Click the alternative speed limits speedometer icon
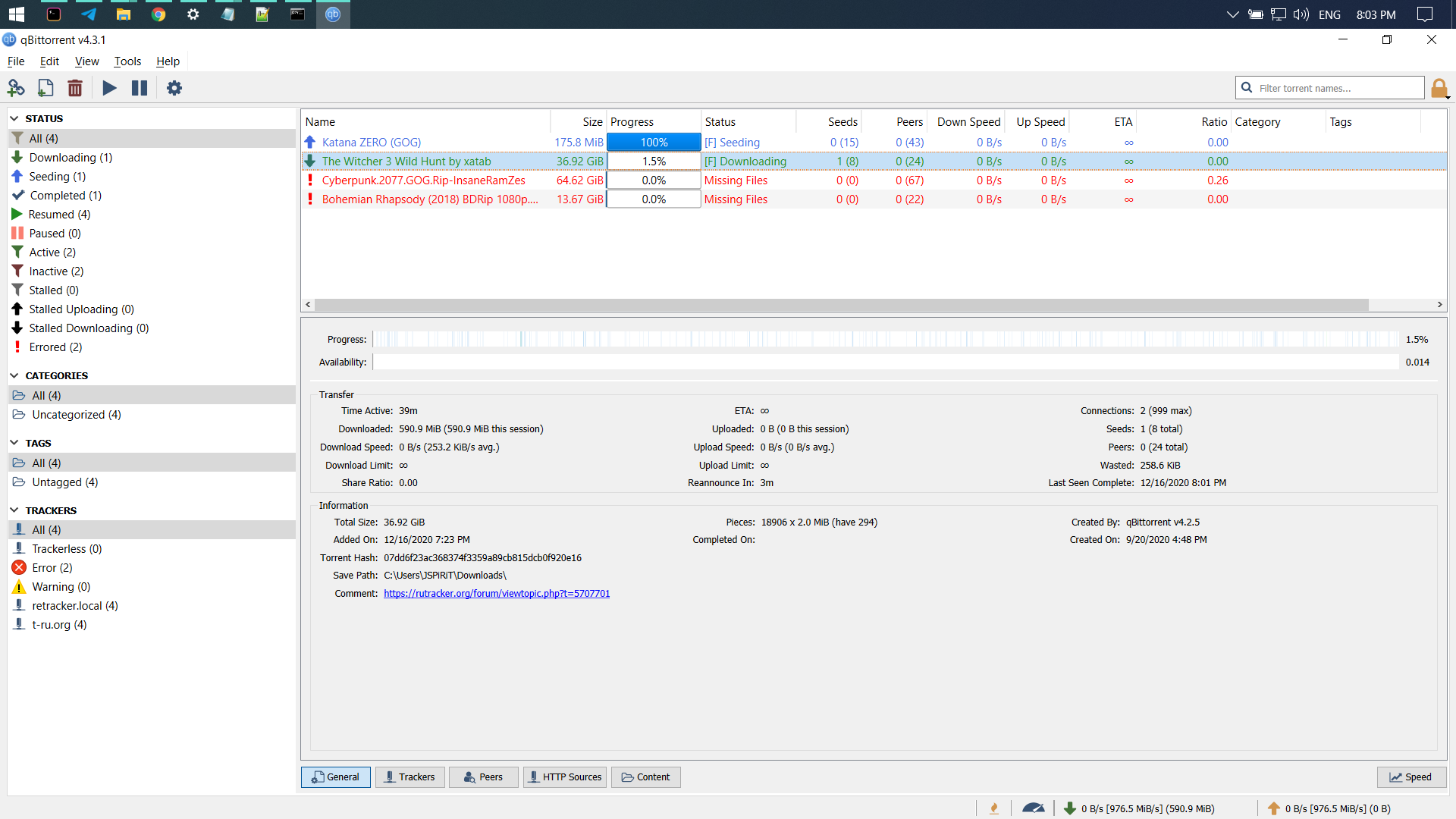Viewport: 1456px width, 819px height. click(1033, 808)
